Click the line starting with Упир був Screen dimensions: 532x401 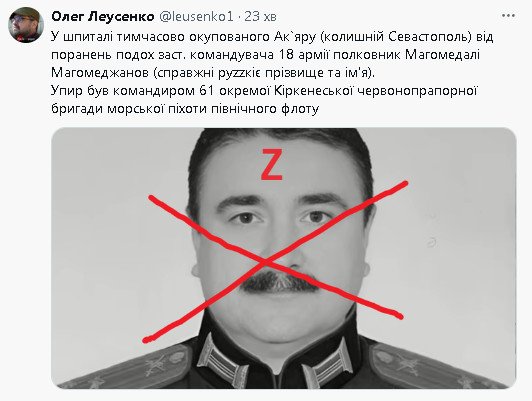[x=264, y=91]
